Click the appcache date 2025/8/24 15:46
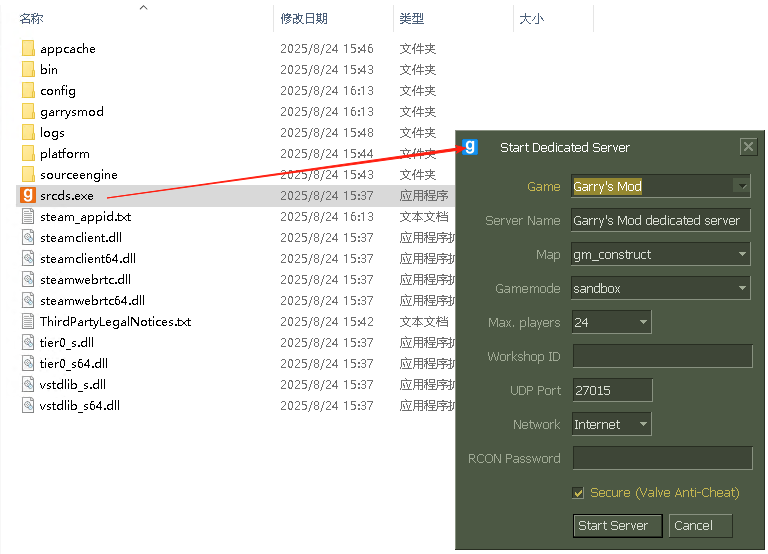 point(327,48)
